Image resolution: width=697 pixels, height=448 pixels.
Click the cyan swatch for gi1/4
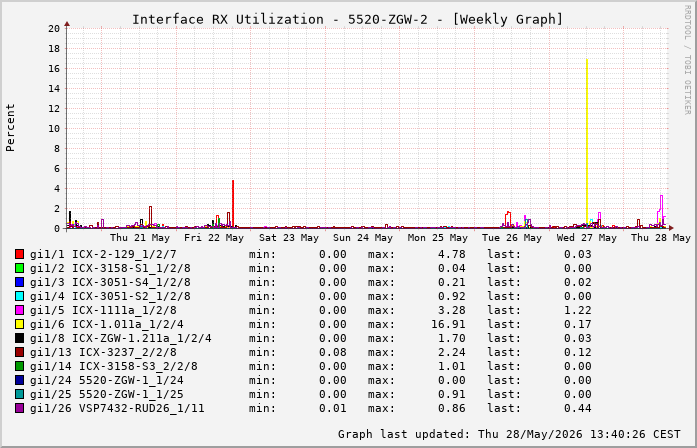click(19, 296)
